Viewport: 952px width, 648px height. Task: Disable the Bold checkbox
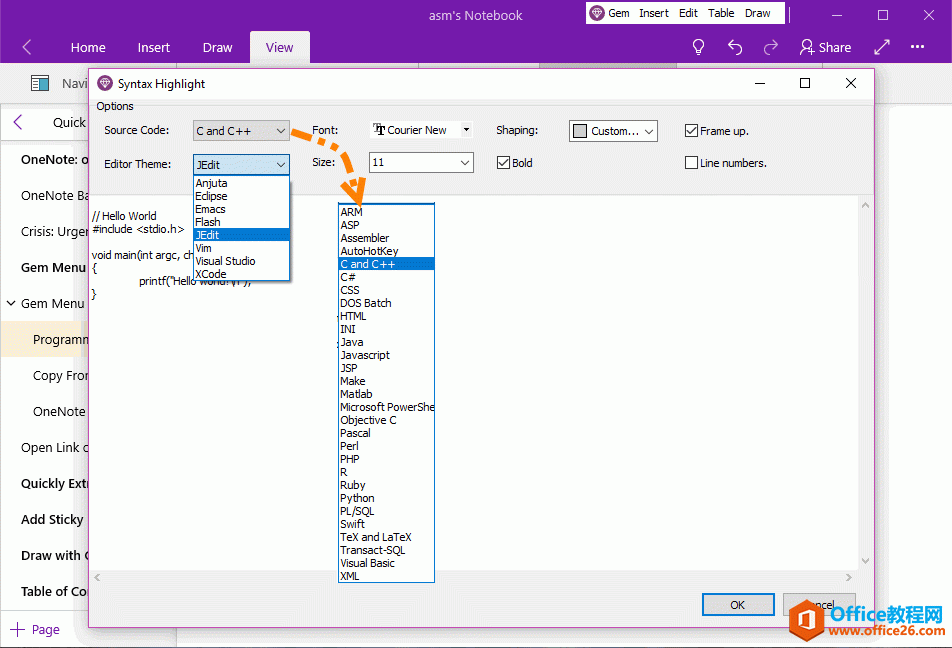click(504, 163)
